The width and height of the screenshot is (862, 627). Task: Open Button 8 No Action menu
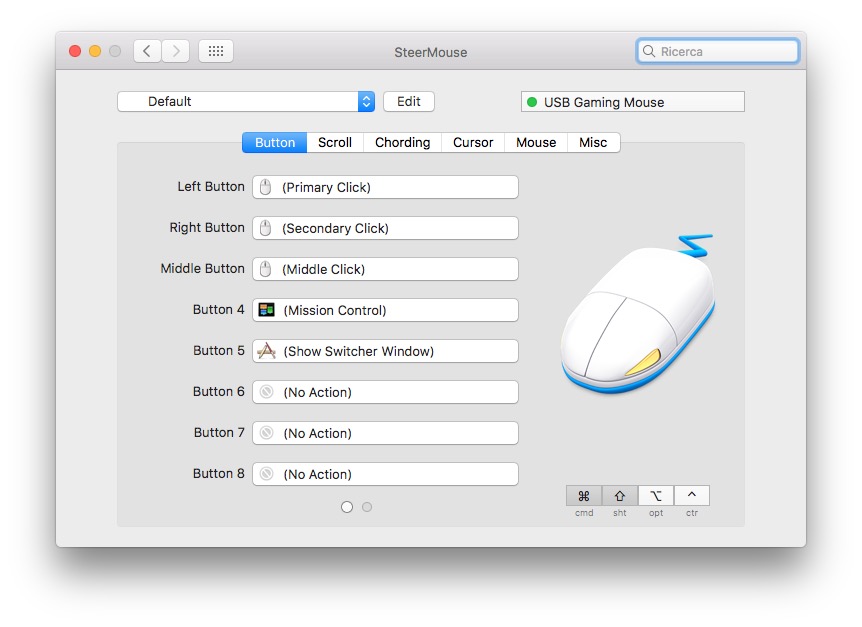click(x=385, y=474)
